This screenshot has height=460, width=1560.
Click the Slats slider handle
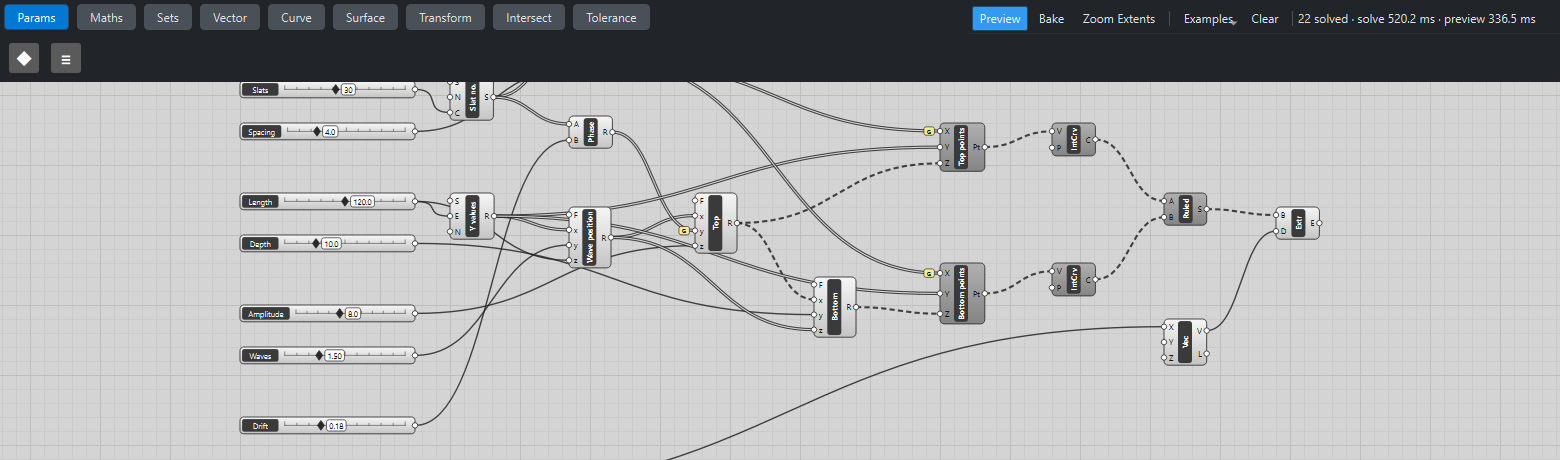[336, 89]
